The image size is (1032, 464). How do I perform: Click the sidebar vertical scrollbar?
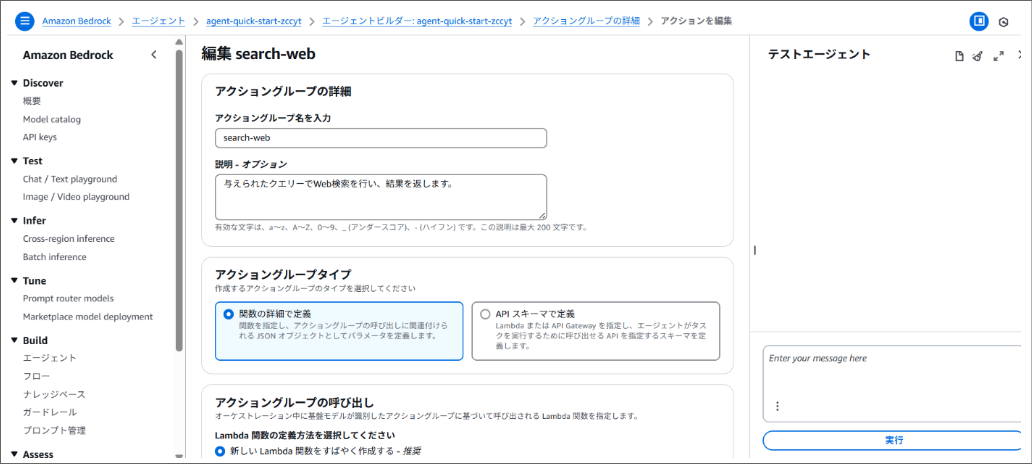point(180,201)
